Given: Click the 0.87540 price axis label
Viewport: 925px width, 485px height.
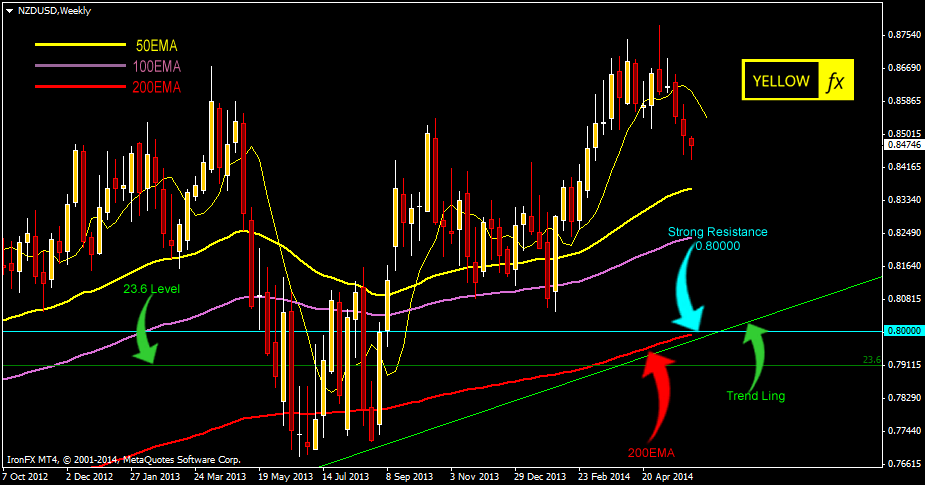Looking at the screenshot, I should 903,35.
